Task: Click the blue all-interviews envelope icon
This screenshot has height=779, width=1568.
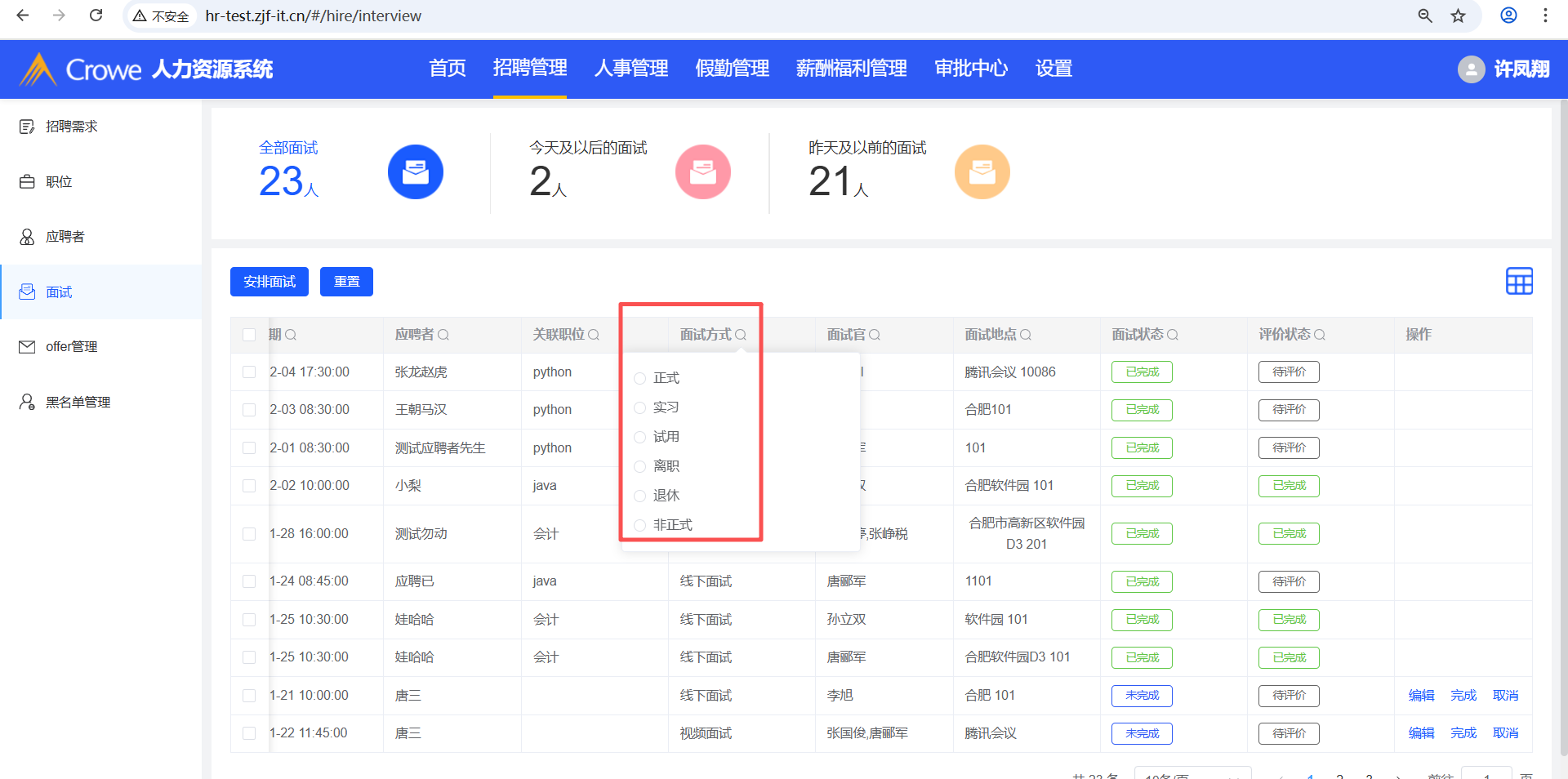Action: pos(415,172)
